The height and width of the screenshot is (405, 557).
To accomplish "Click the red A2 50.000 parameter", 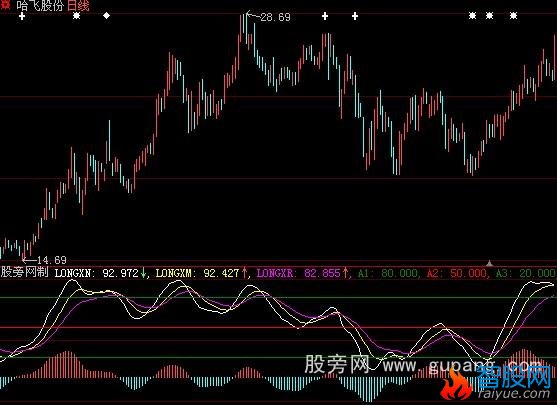I will click(456, 273).
